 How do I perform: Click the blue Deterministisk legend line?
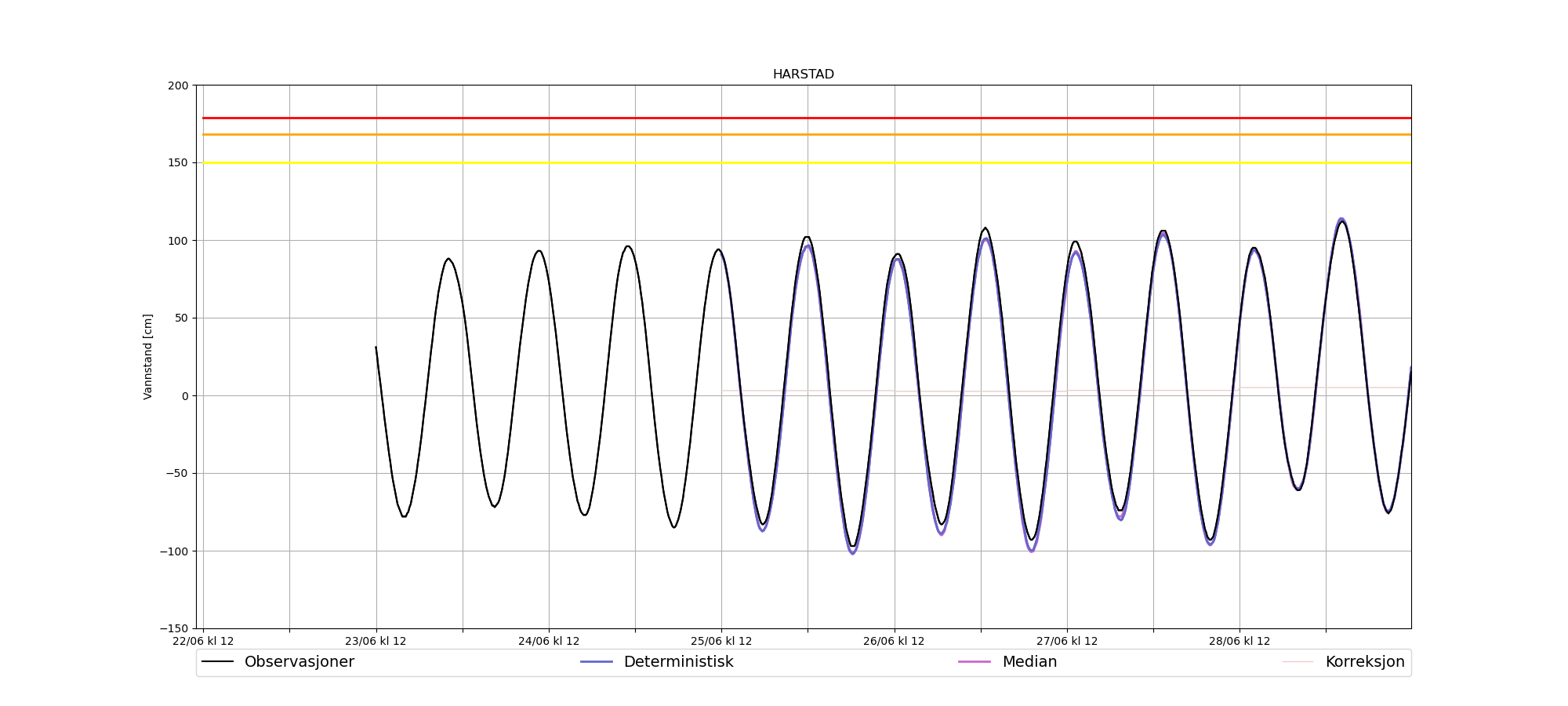[x=596, y=662]
